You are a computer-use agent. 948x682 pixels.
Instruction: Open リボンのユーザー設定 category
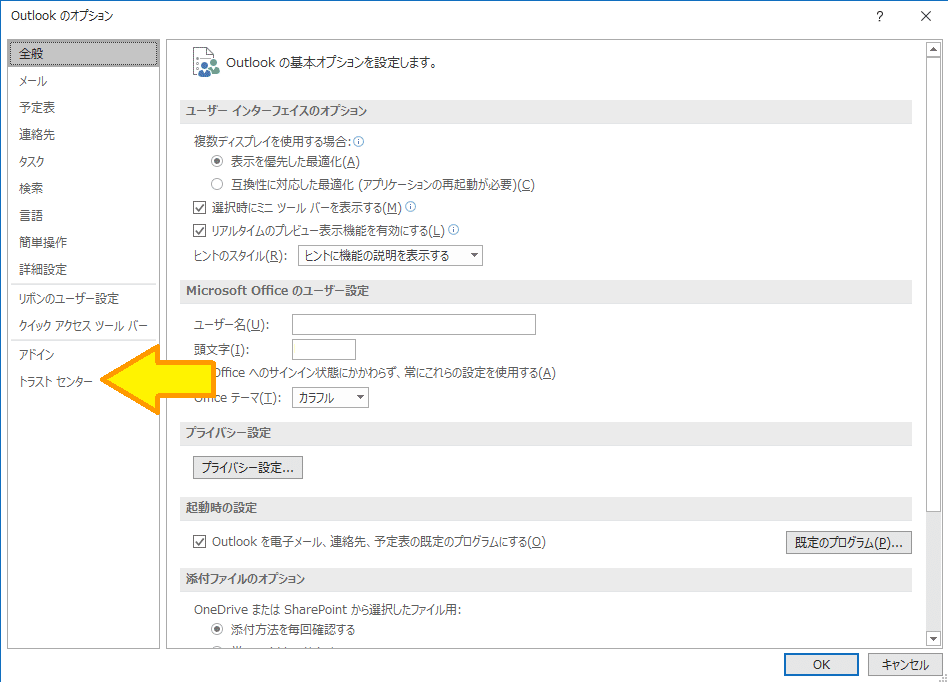pyautogui.click(x=83, y=298)
